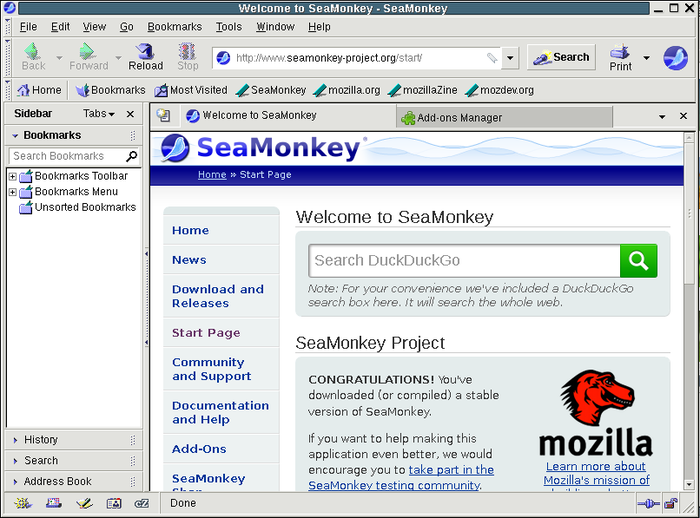Open the Window menu
The height and width of the screenshot is (518, 700).
(275, 27)
